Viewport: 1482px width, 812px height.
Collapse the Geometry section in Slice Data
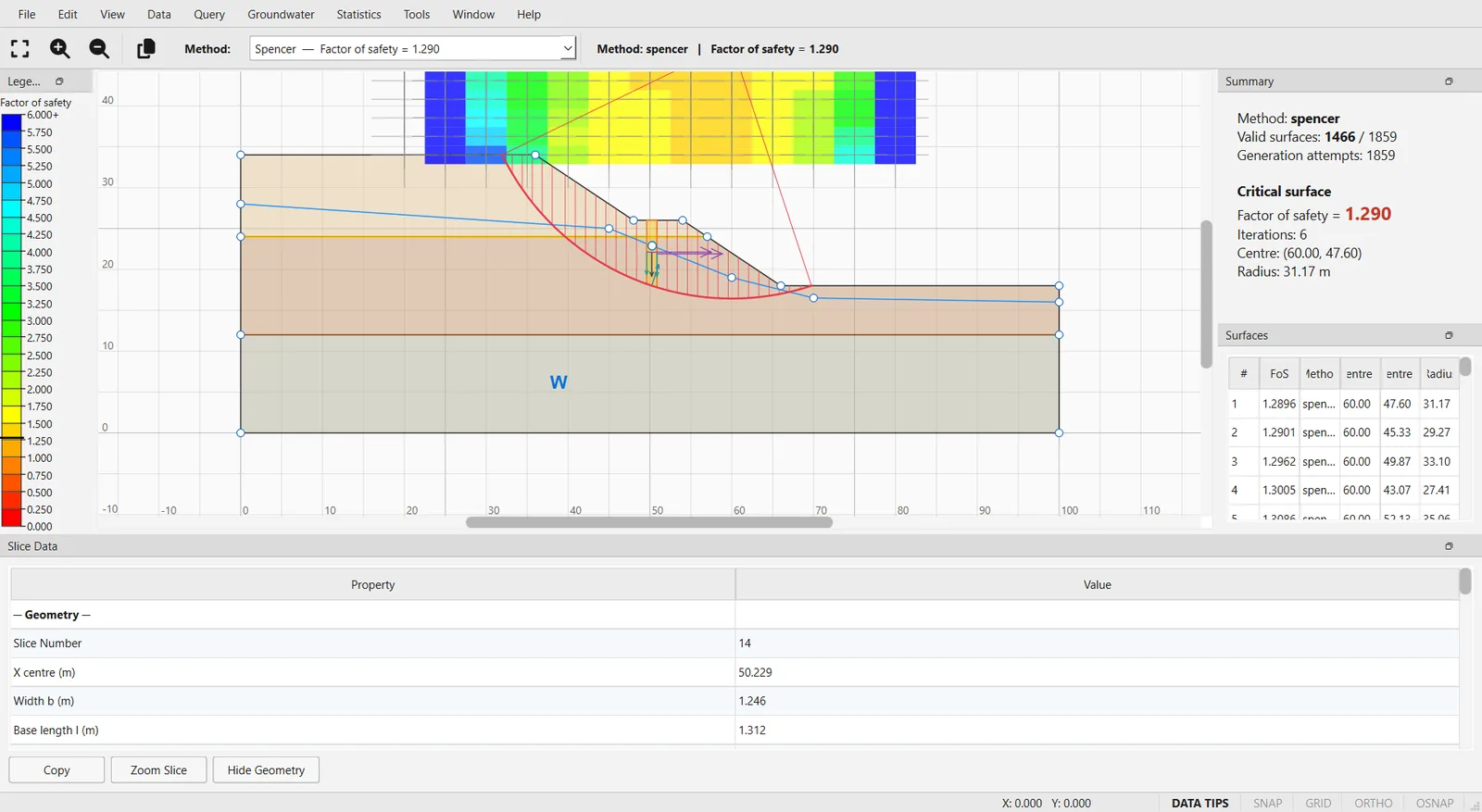click(52, 615)
